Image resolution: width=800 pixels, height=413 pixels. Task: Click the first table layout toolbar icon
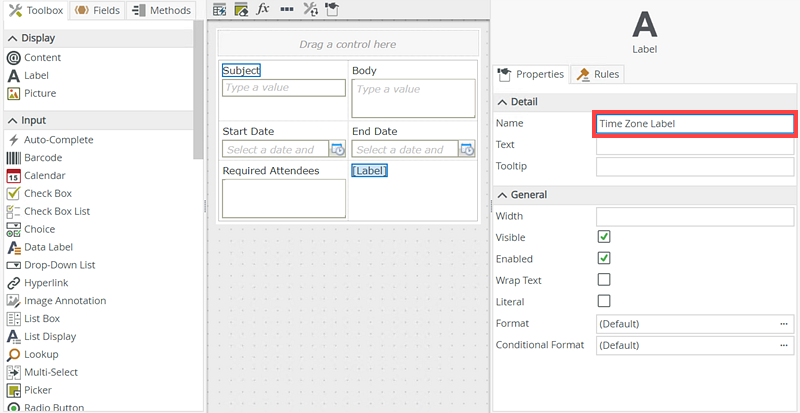pos(220,9)
